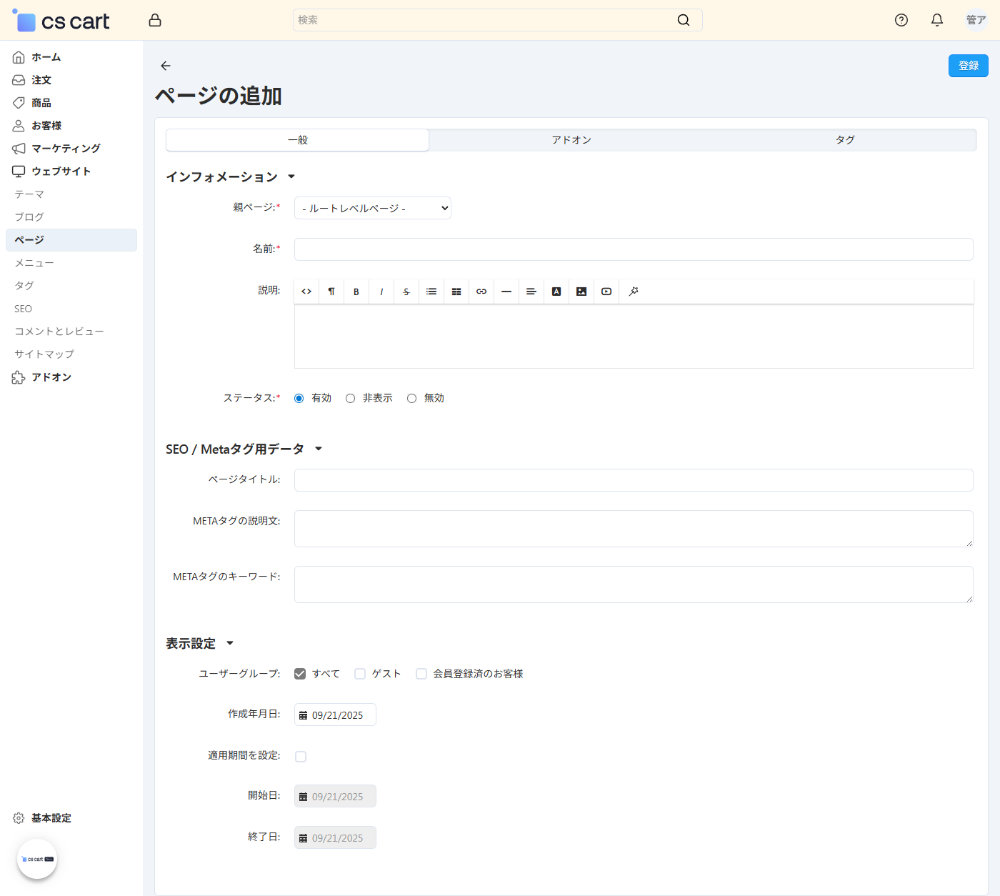Image resolution: width=1000 pixels, height=896 pixels.
Task: Toggle italic formatting in the description toolbar
Action: tap(381, 291)
